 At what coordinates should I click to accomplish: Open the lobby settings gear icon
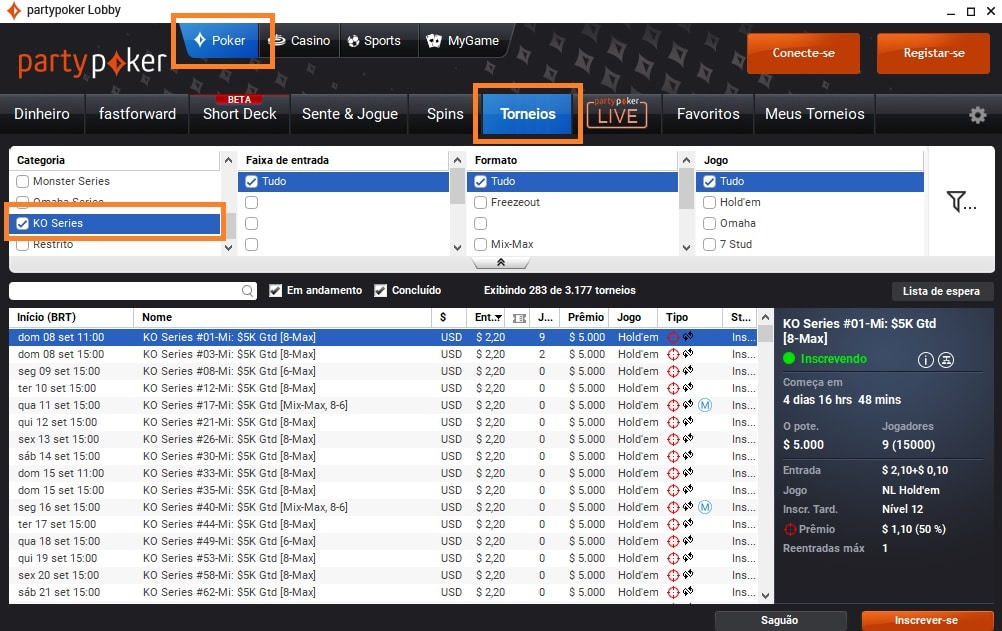point(977,115)
